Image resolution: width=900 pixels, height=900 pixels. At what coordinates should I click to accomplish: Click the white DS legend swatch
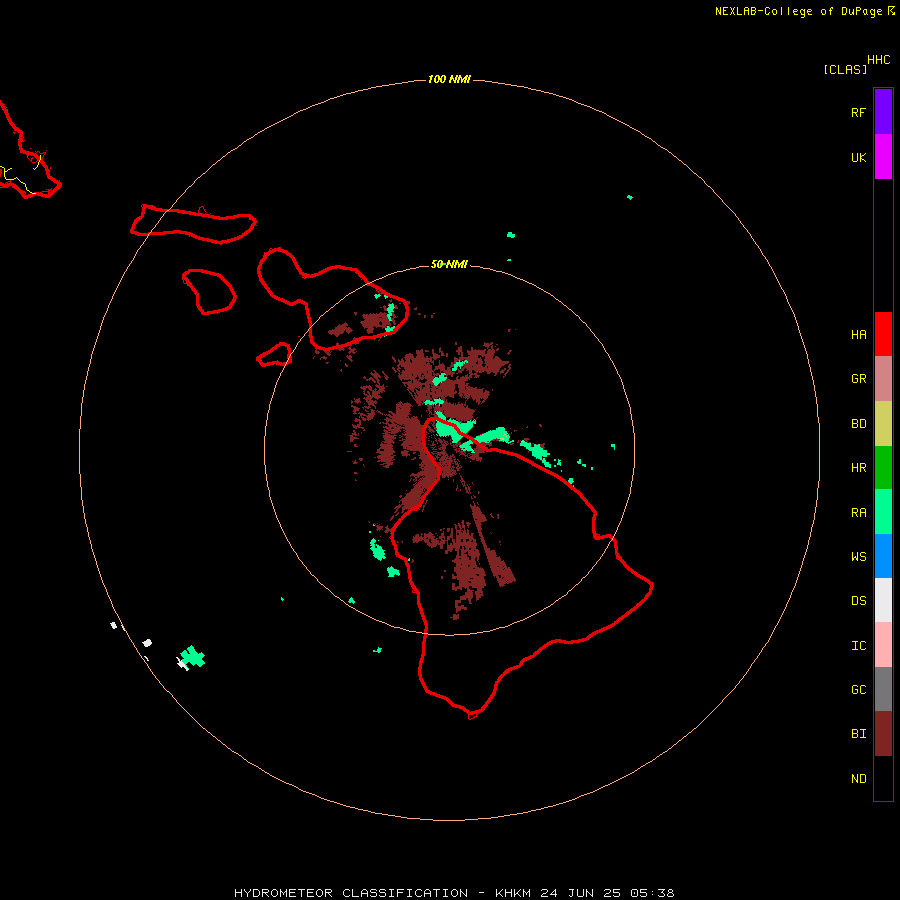883,600
